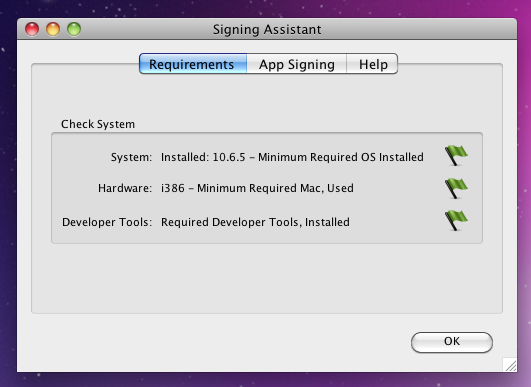Click the green flag beside Developer Tools row
The image size is (531, 387).
[x=456, y=220]
